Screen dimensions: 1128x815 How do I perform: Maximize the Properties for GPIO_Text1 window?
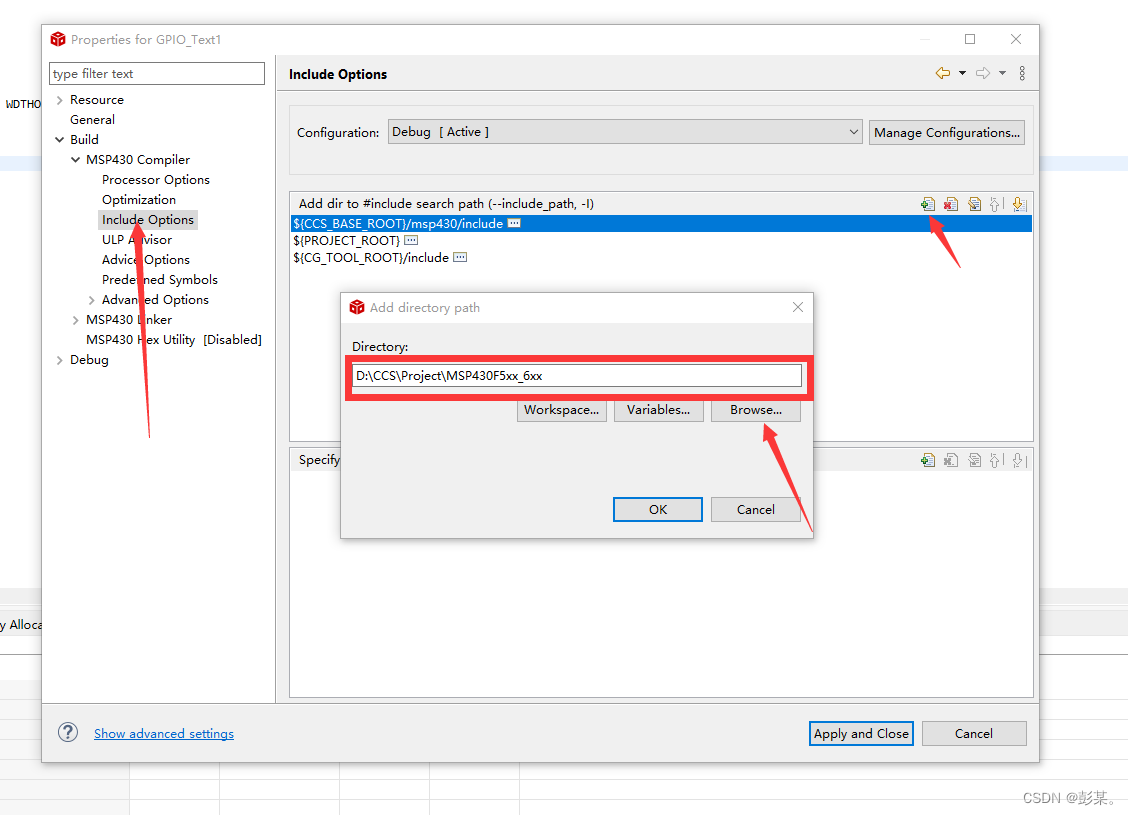tap(970, 39)
